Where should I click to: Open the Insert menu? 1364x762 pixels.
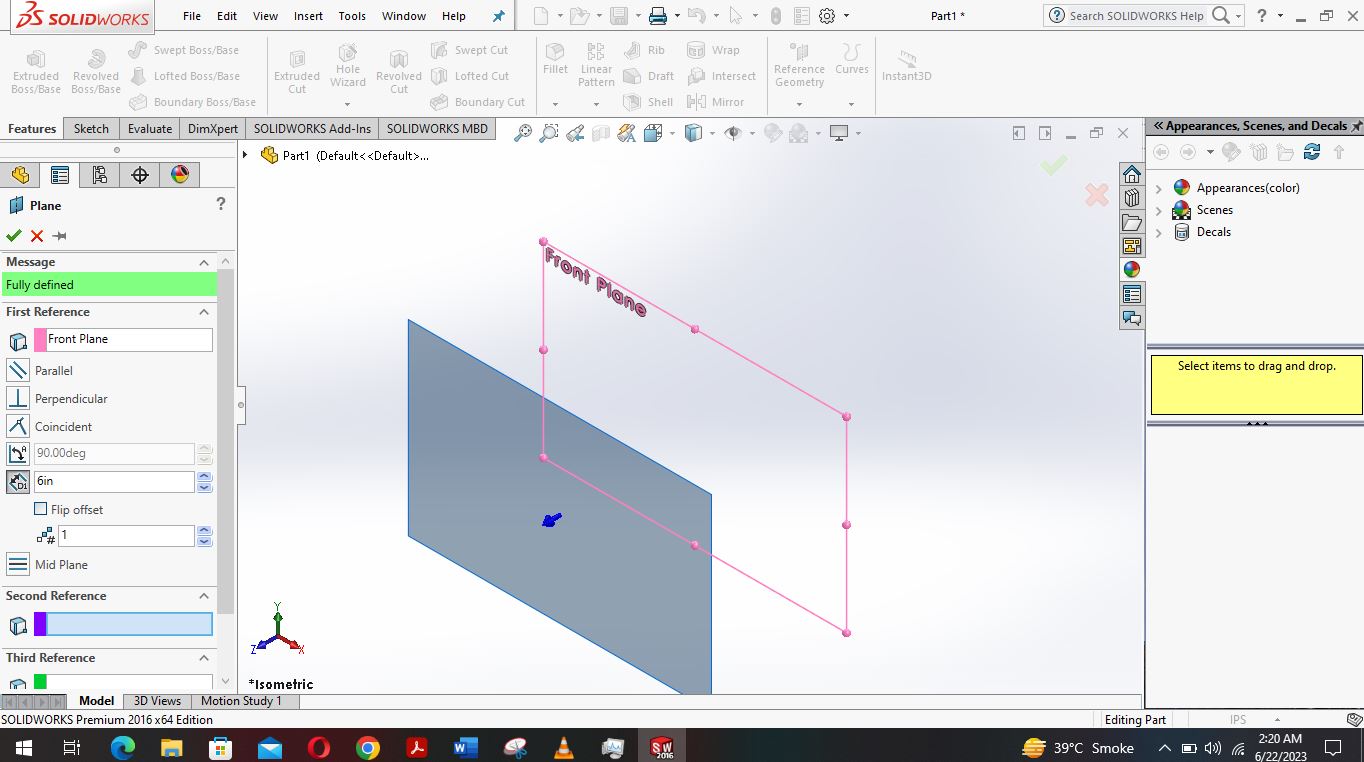[308, 16]
